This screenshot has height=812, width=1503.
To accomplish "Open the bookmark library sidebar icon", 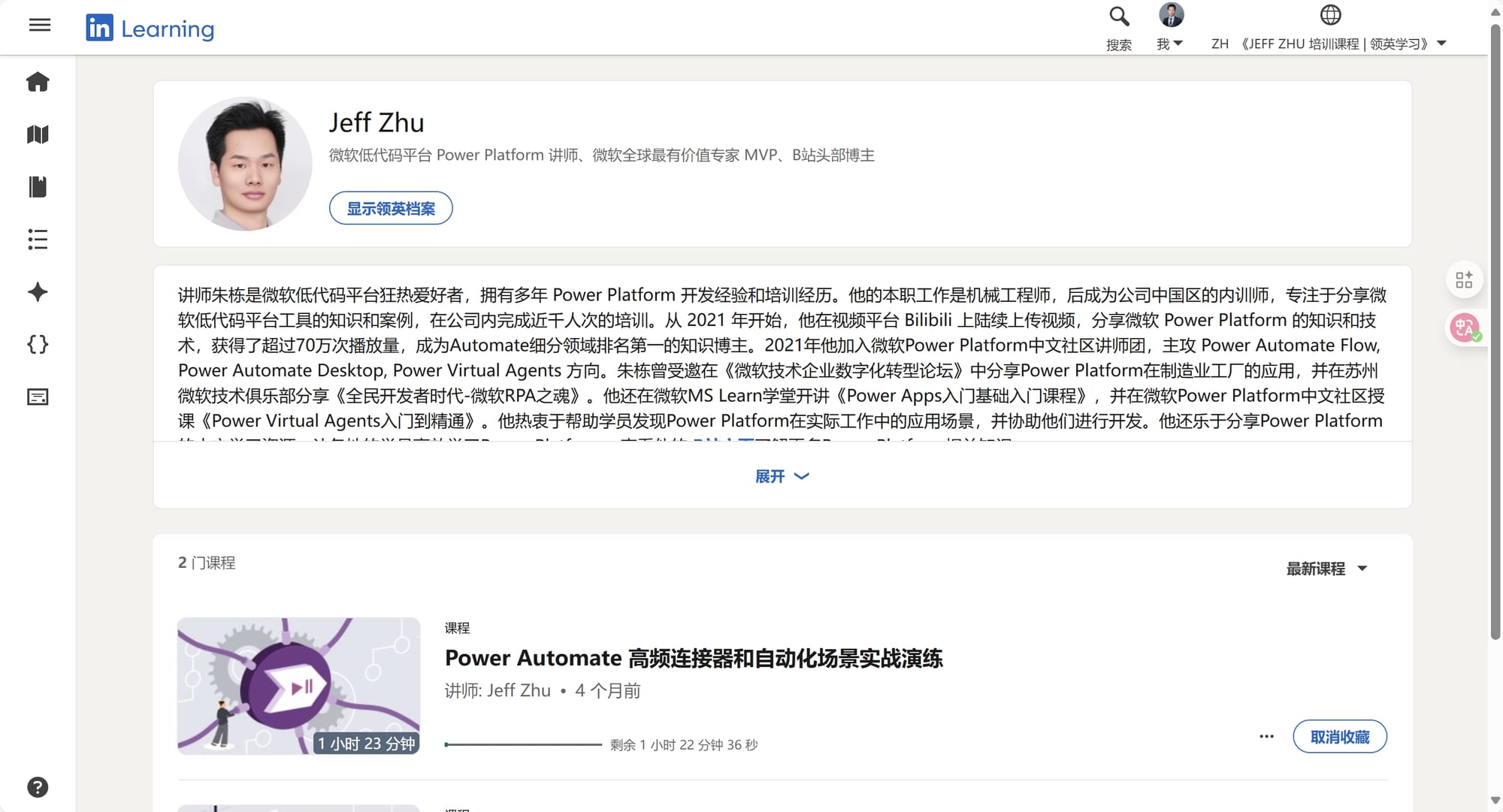I will 38,187.
